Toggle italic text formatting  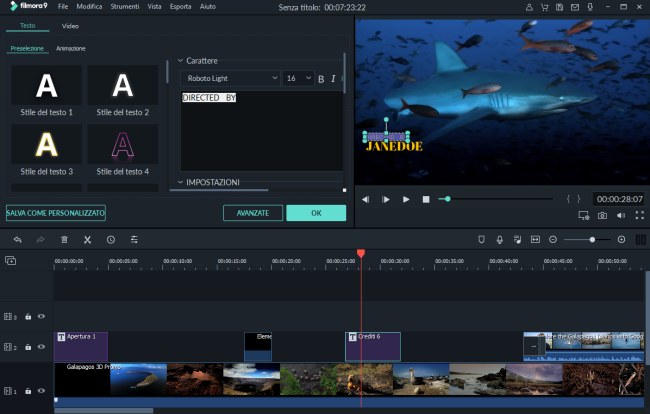(x=333, y=78)
